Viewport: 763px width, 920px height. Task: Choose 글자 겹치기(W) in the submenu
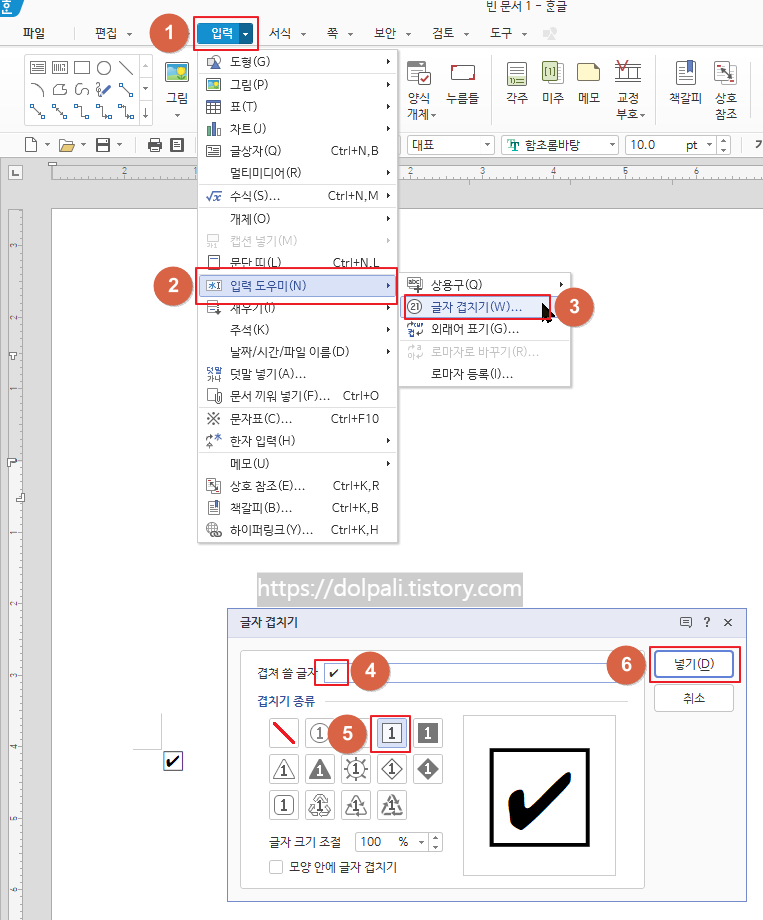477,307
